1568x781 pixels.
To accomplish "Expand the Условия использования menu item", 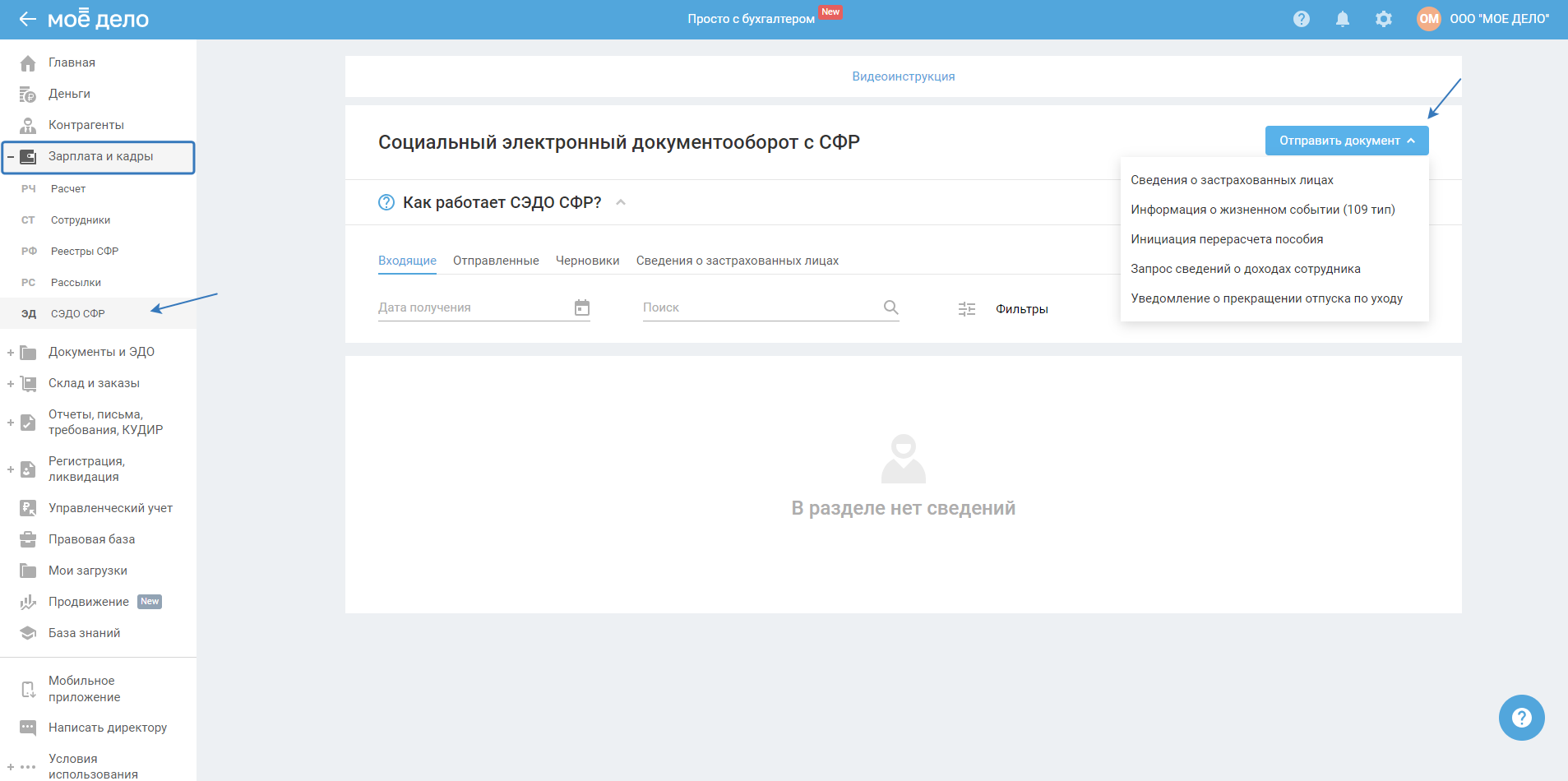I will pyautogui.click(x=11, y=767).
